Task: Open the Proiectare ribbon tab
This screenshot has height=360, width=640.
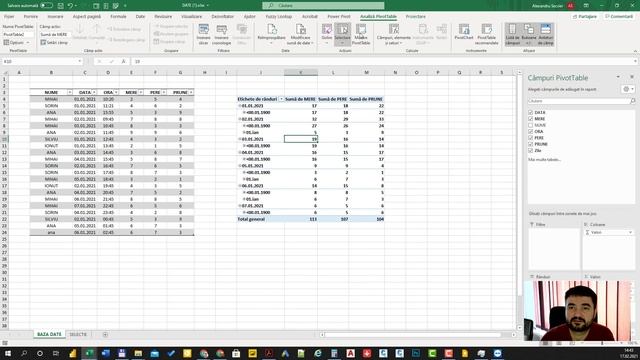Action: coord(416,17)
